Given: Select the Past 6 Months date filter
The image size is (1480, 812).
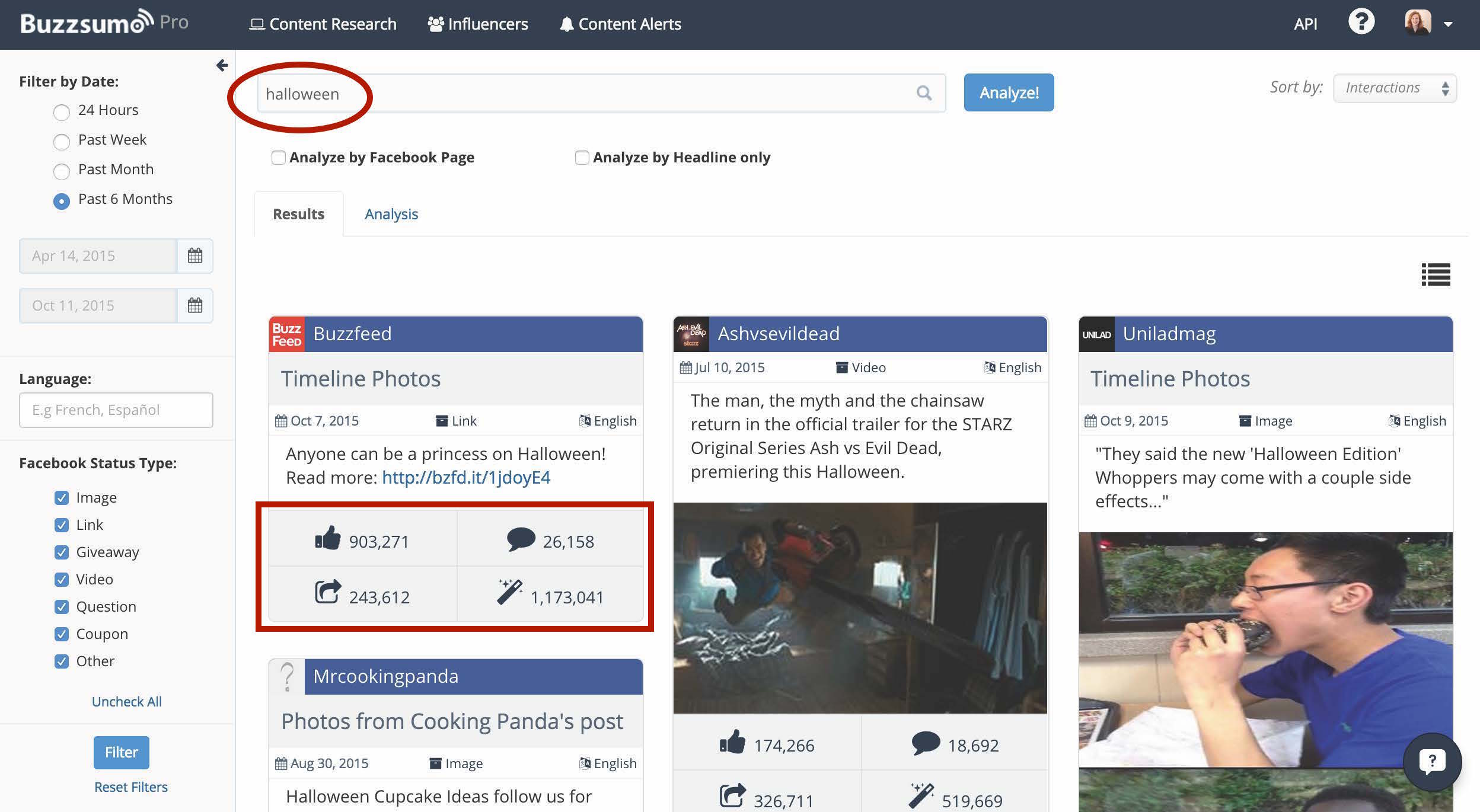Looking at the screenshot, I should [62, 201].
